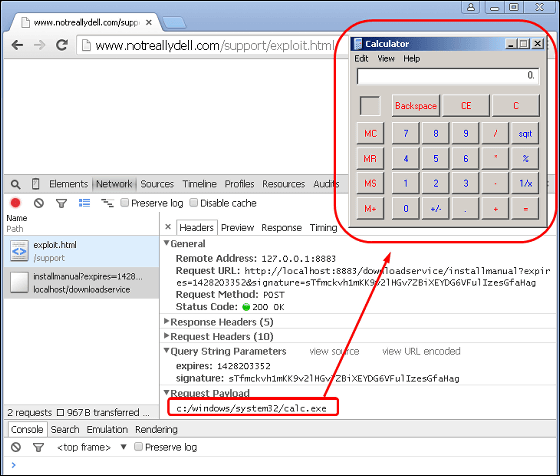The image size is (560, 476).
Task: Go back with the browser back arrow
Action: click(17, 45)
